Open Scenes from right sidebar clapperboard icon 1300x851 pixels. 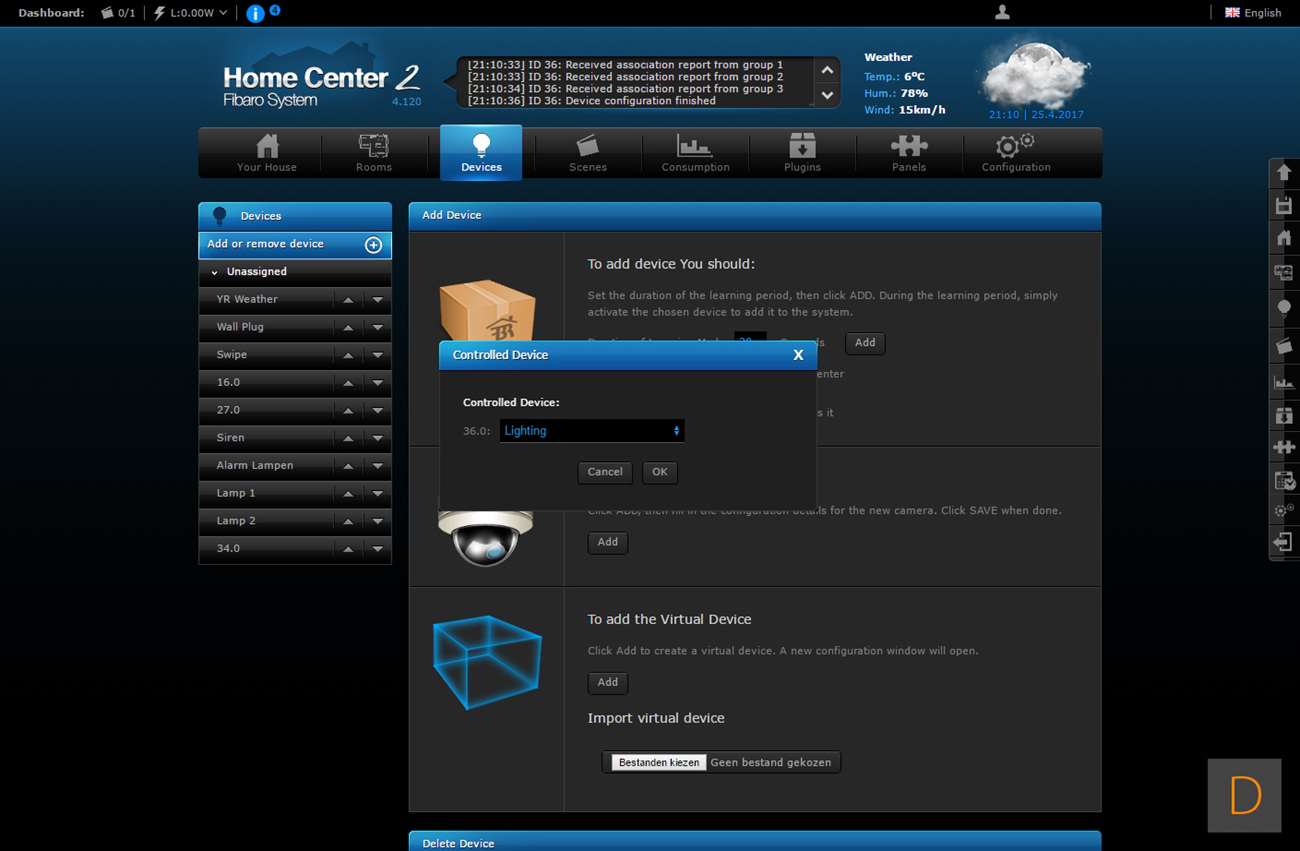[1284, 345]
